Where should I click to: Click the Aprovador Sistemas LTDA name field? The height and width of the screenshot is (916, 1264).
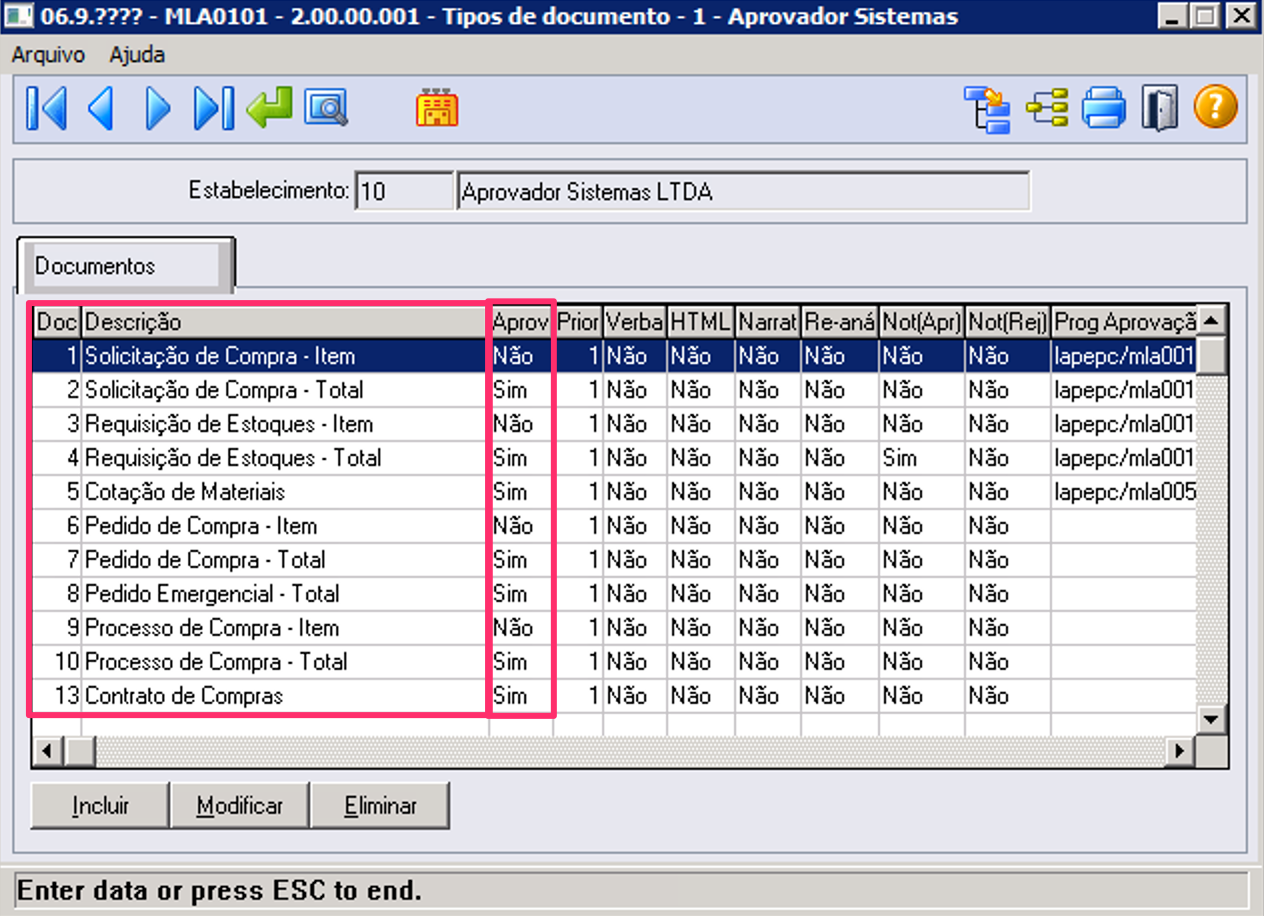click(744, 191)
